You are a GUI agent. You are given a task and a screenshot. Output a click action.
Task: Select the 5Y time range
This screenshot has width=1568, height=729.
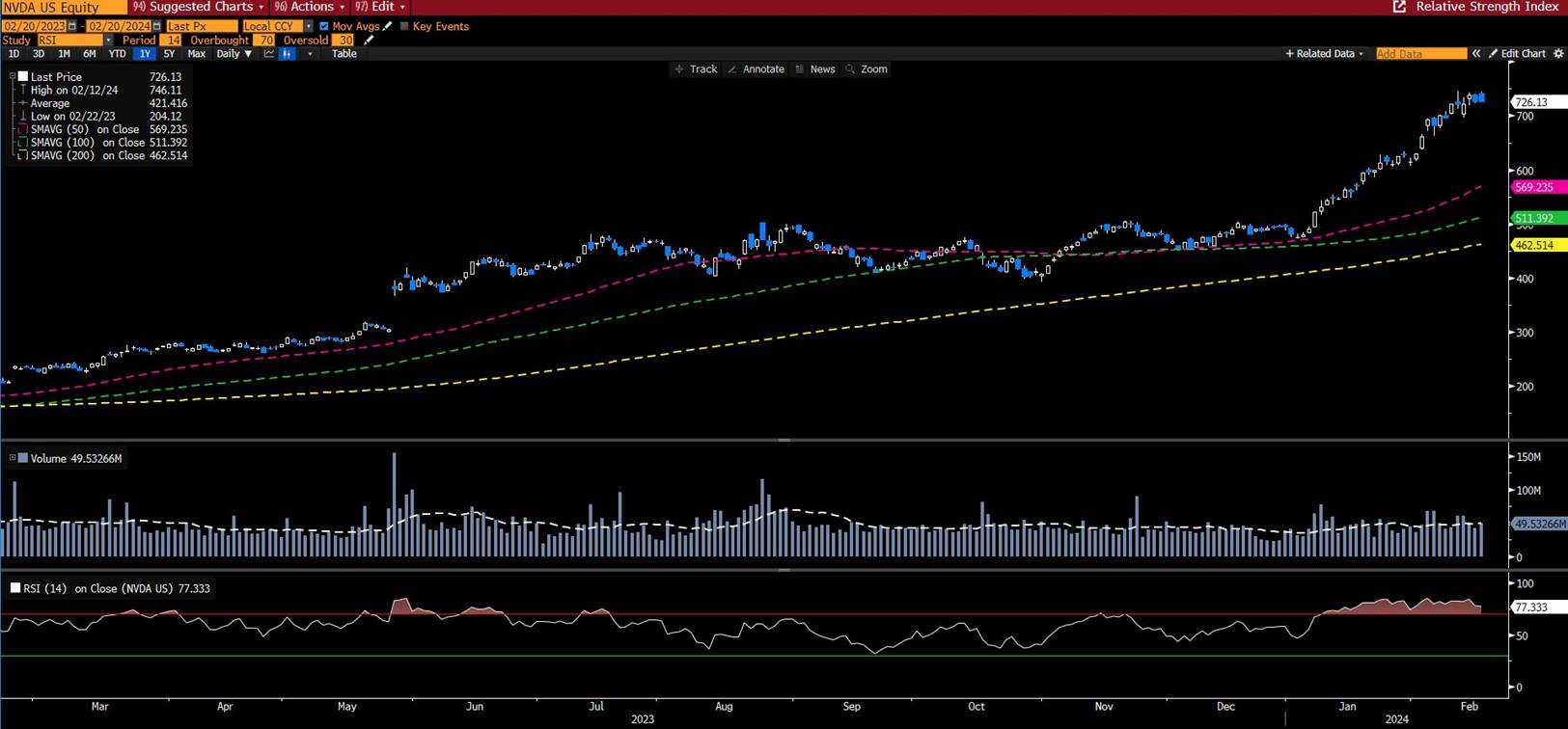tap(169, 54)
